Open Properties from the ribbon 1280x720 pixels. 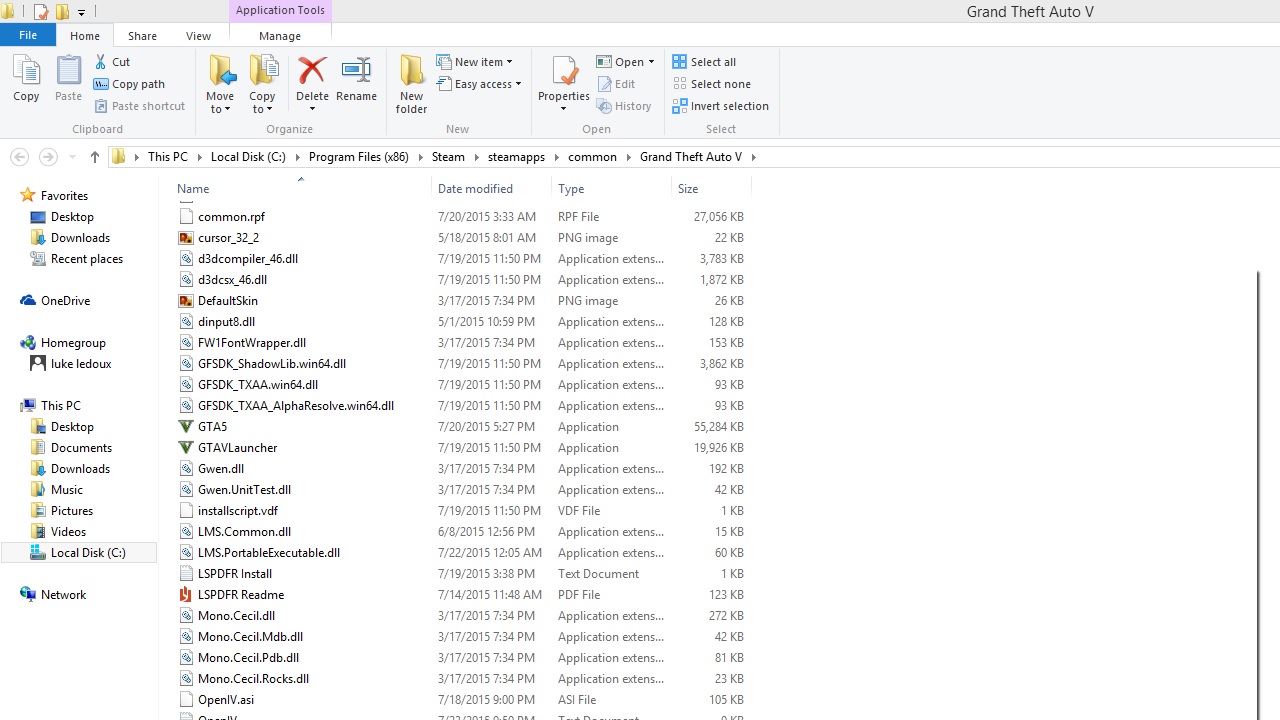point(564,80)
